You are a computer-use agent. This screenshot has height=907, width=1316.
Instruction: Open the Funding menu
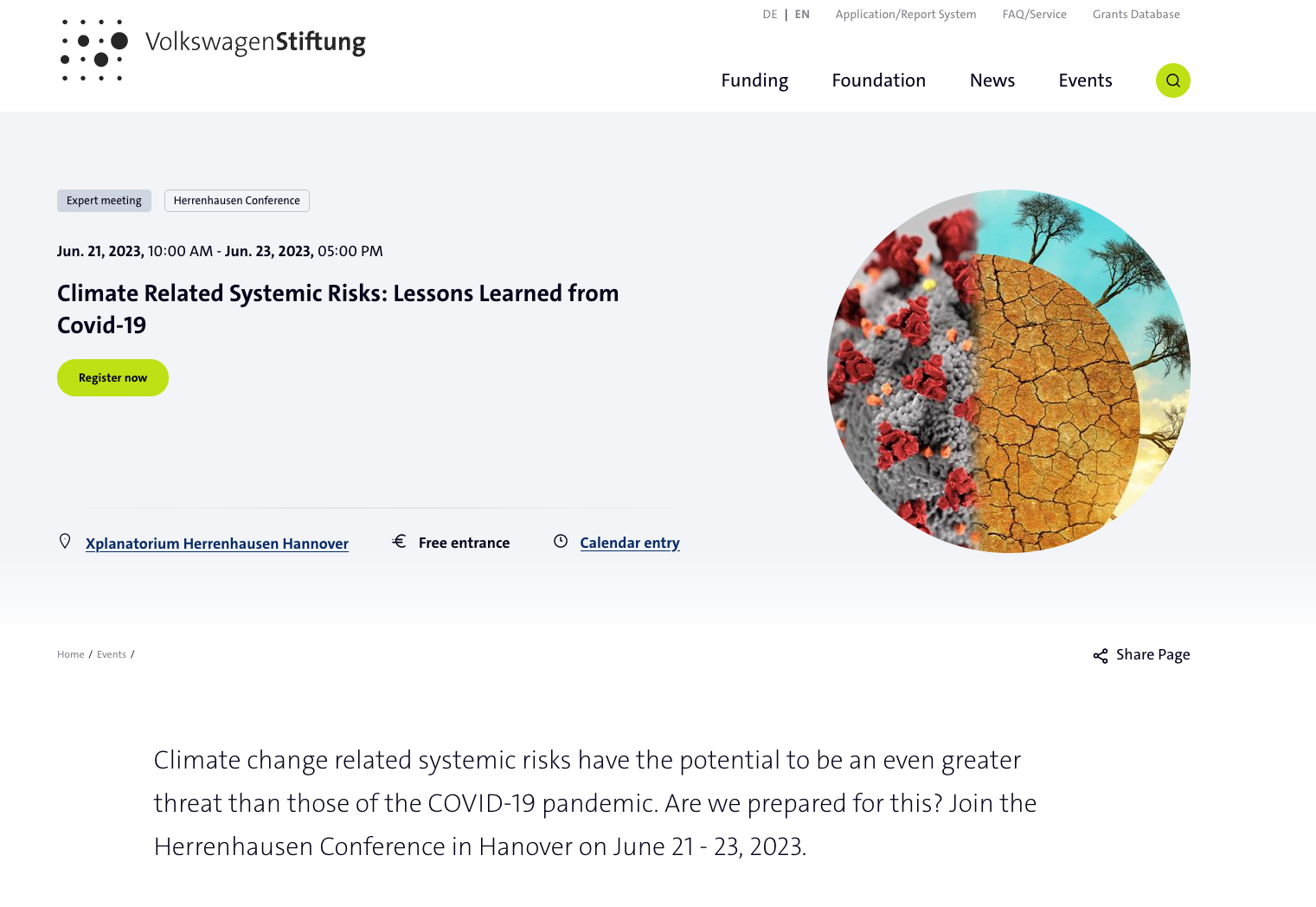[x=754, y=80]
